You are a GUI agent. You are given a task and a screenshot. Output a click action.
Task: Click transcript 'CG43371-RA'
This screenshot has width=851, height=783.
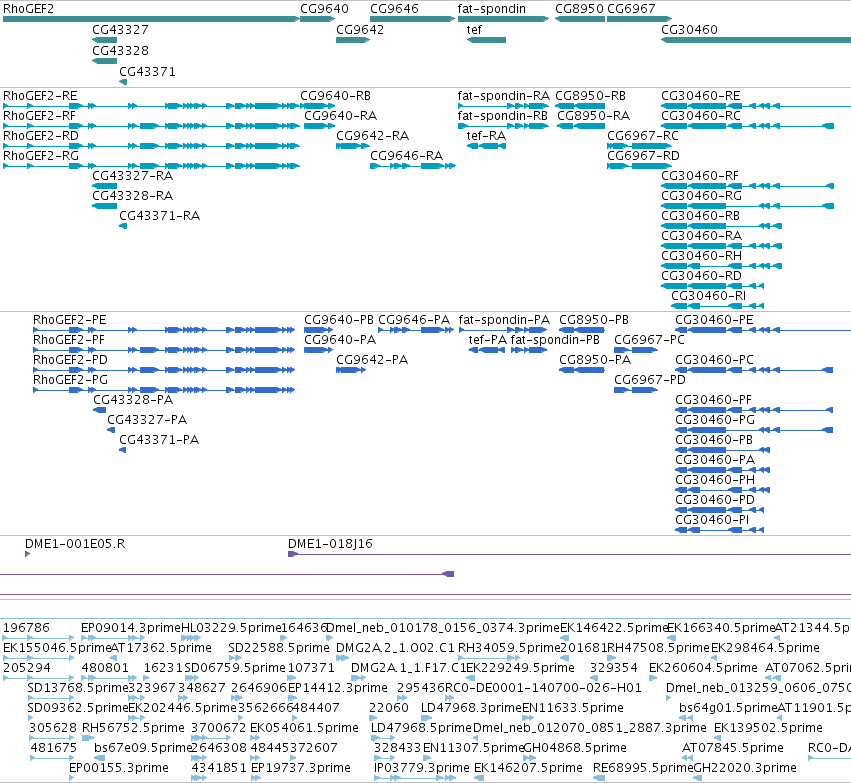tap(160, 217)
